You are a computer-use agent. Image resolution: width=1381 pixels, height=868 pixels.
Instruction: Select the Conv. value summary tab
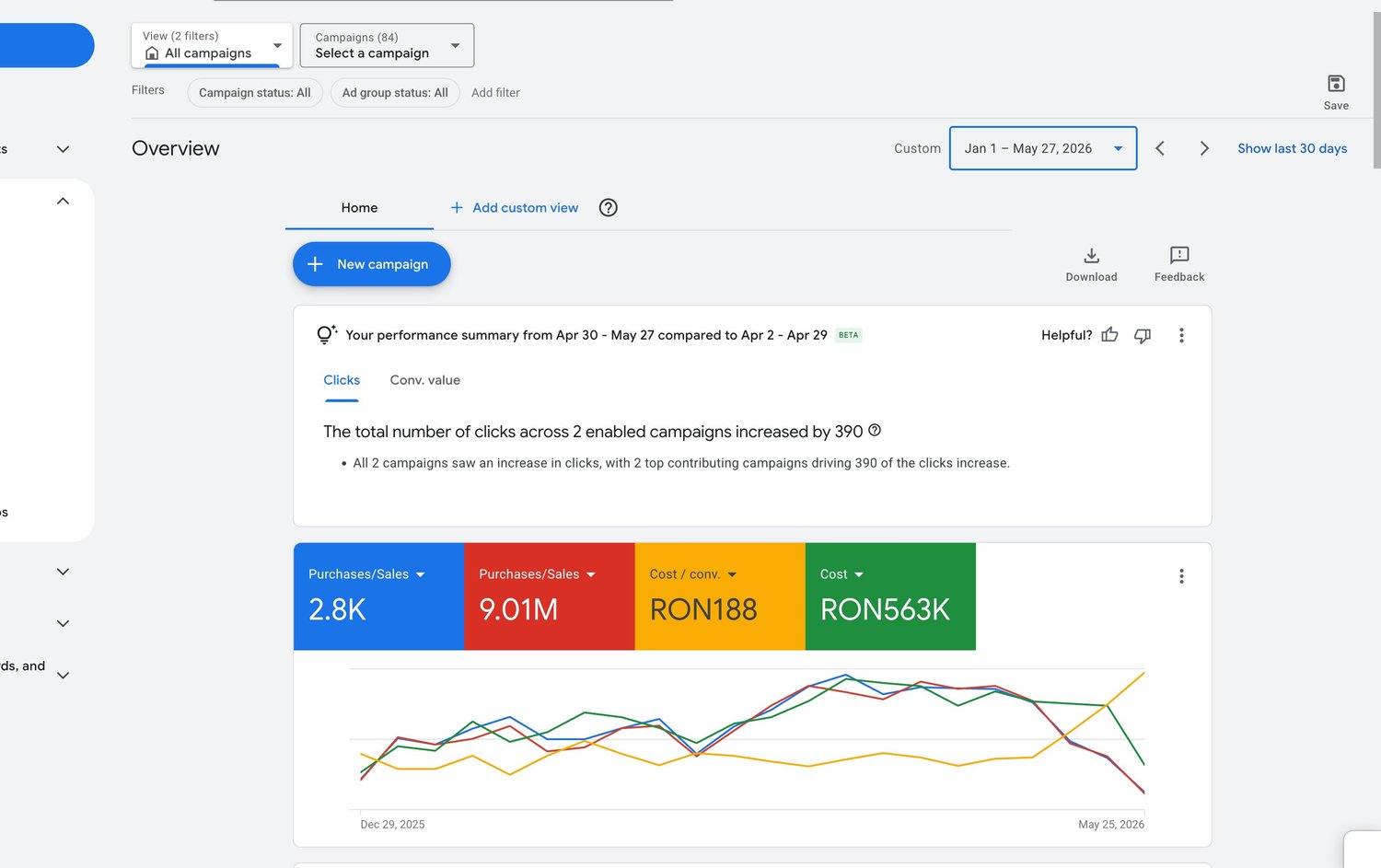[x=424, y=380]
